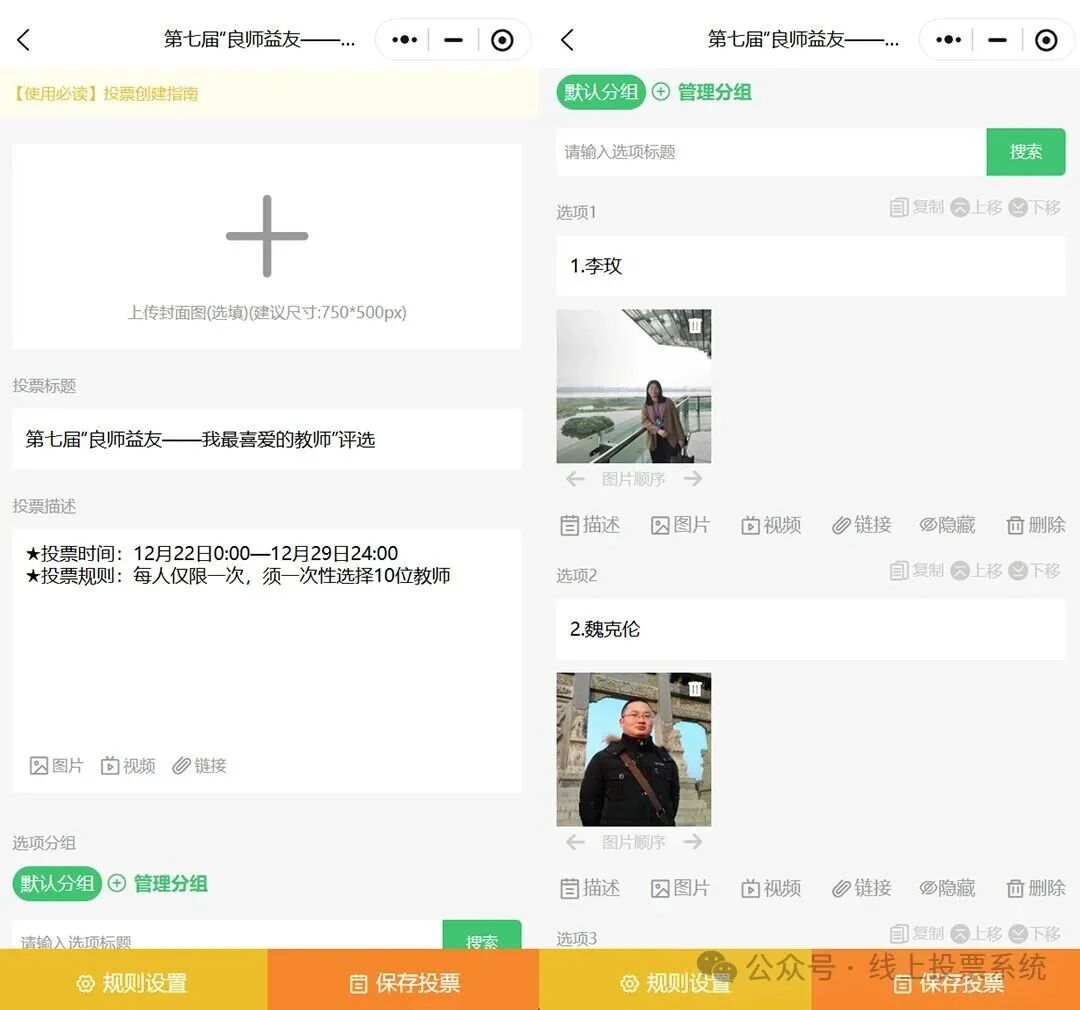Delete option 2 魏克伦 using 删除
This screenshot has width=1080, height=1010.
(1035, 887)
